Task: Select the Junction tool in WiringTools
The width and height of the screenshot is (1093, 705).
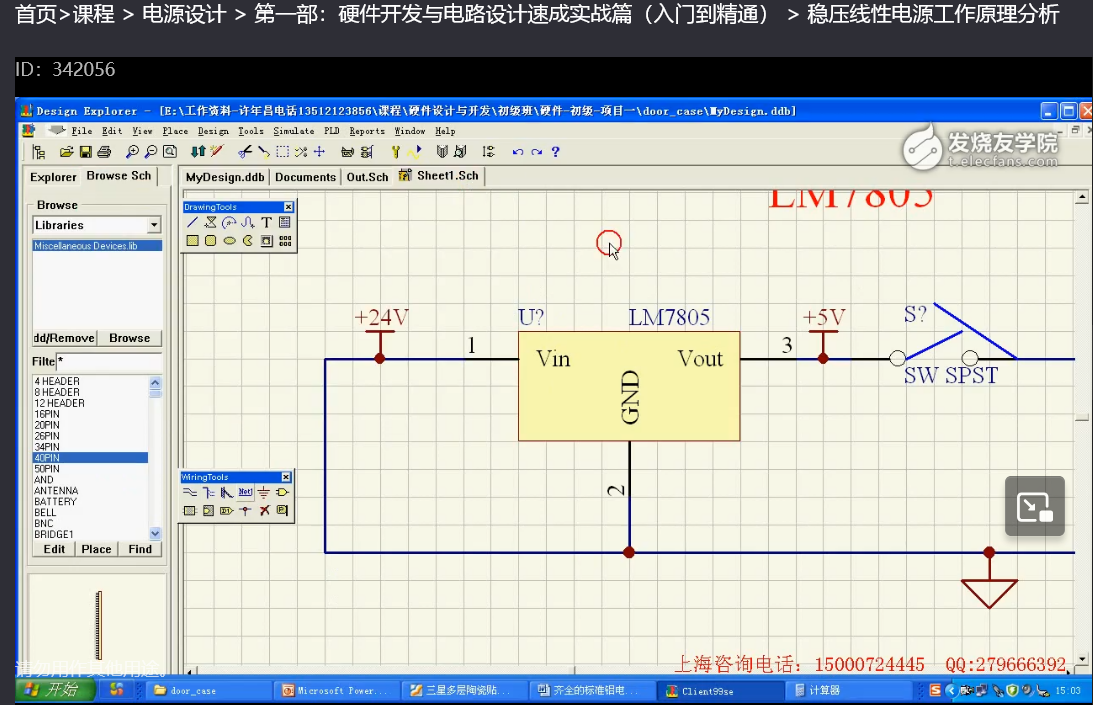Action: point(245,510)
